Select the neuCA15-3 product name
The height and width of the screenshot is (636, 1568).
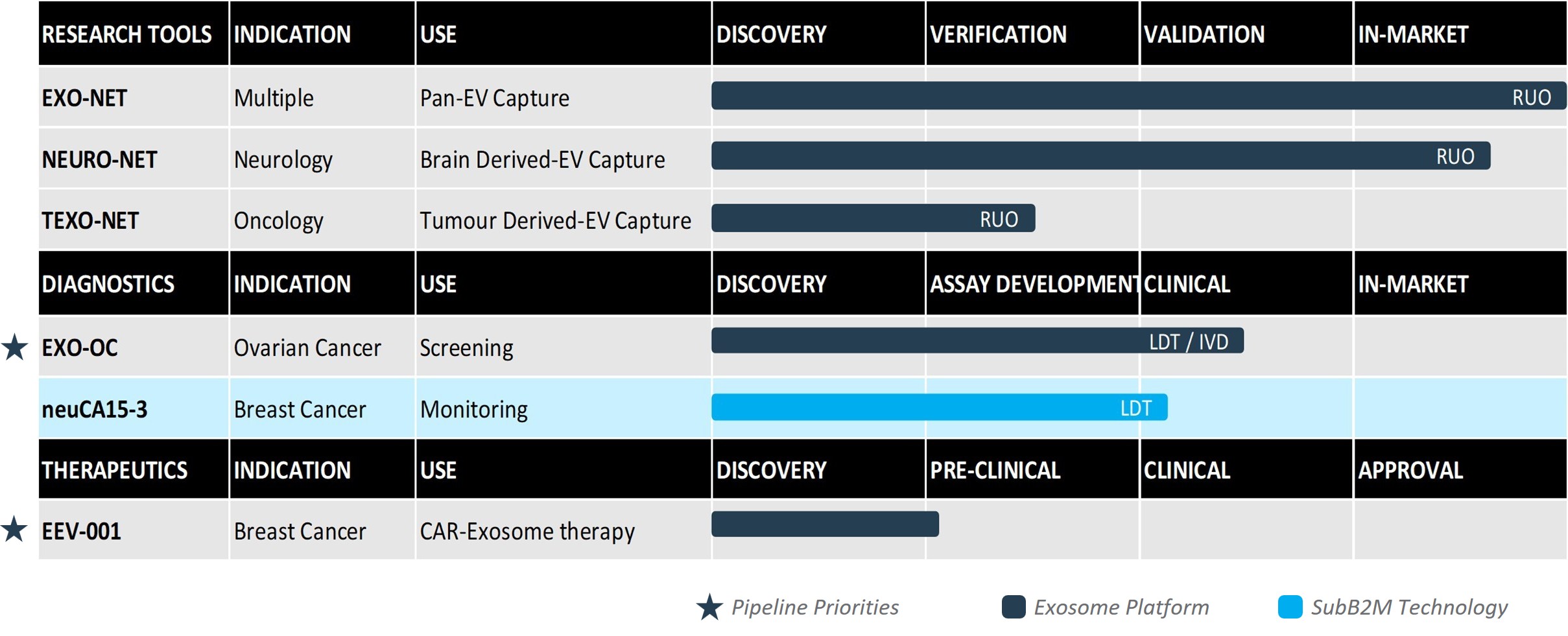pos(95,410)
